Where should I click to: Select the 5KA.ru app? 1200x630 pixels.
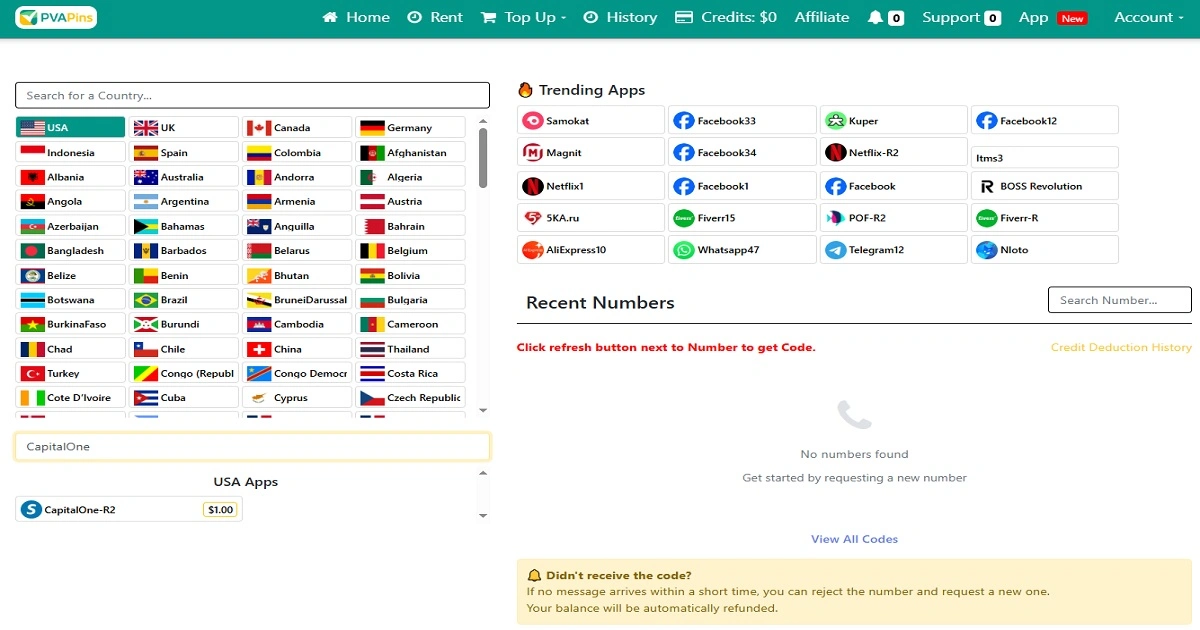(x=591, y=217)
